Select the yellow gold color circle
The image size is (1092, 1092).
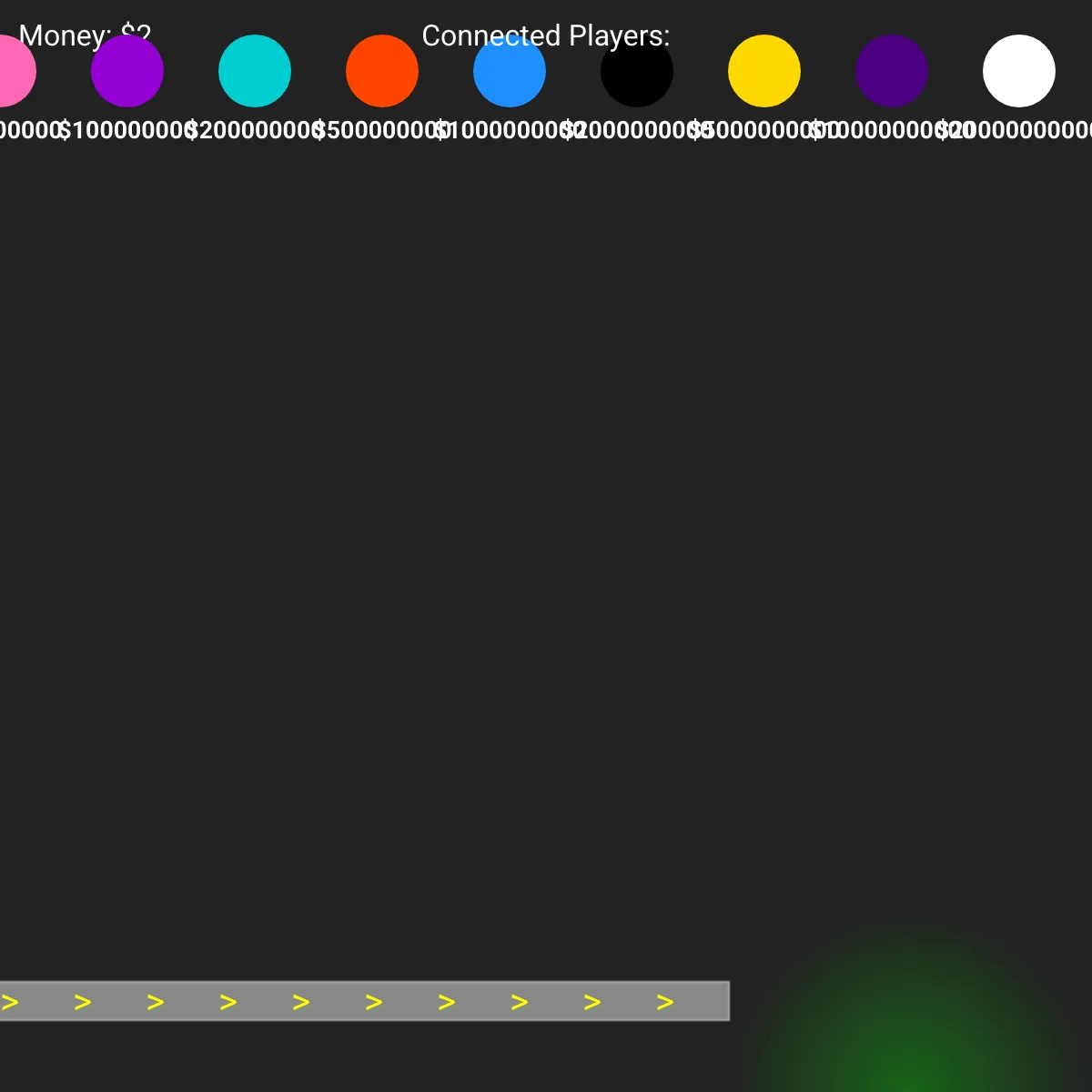coord(764,71)
